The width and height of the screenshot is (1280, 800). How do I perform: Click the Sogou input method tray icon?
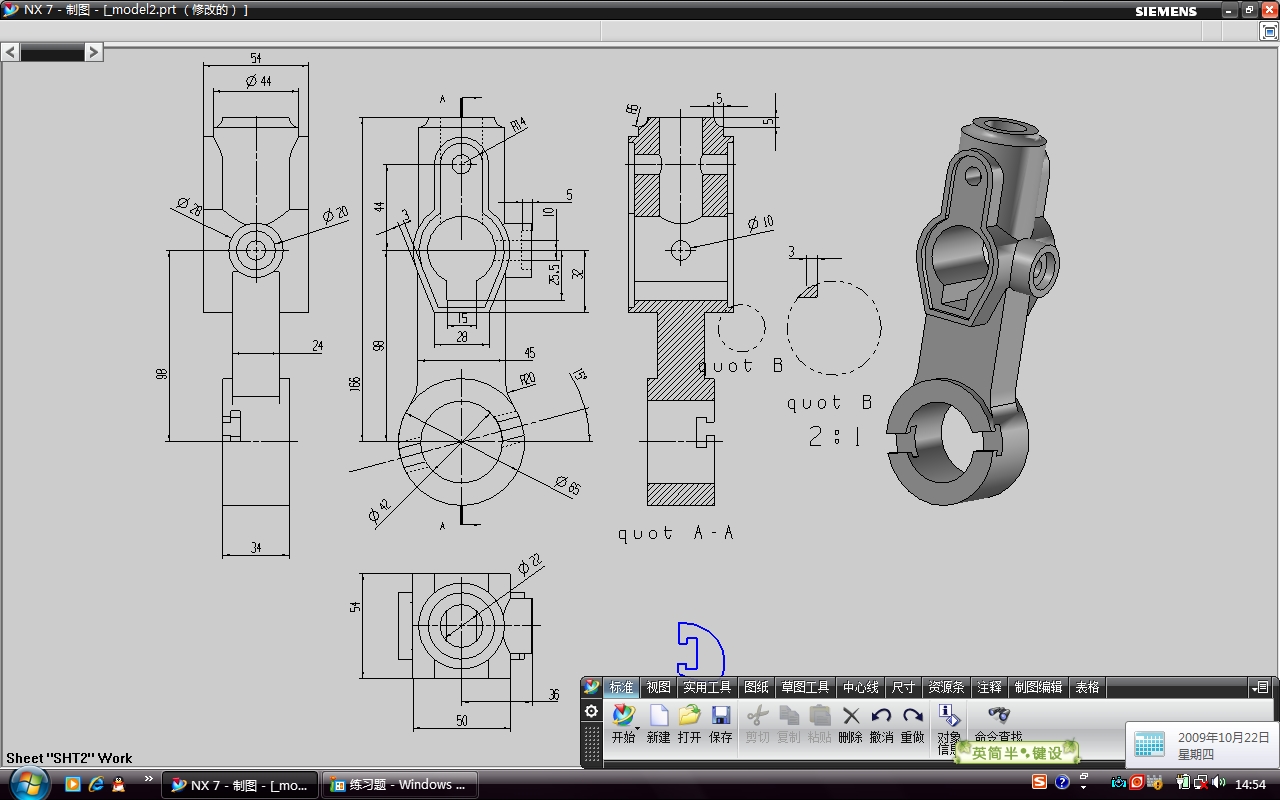(x=1040, y=782)
